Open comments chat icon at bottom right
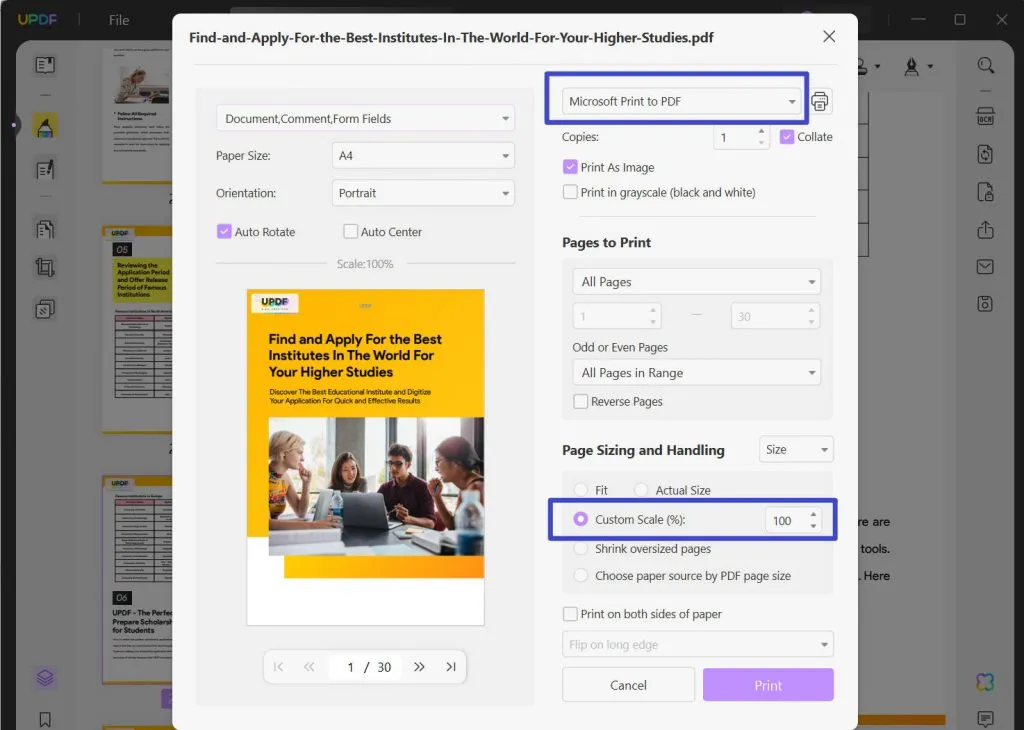 click(x=985, y=719)
